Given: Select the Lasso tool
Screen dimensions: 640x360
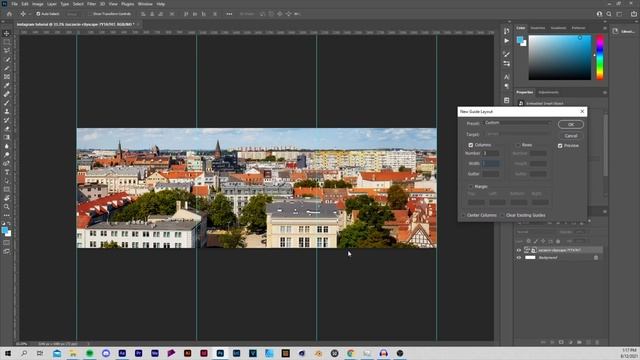Looking at the screenshot, I should pyautogui.click(x=7, y=51).
